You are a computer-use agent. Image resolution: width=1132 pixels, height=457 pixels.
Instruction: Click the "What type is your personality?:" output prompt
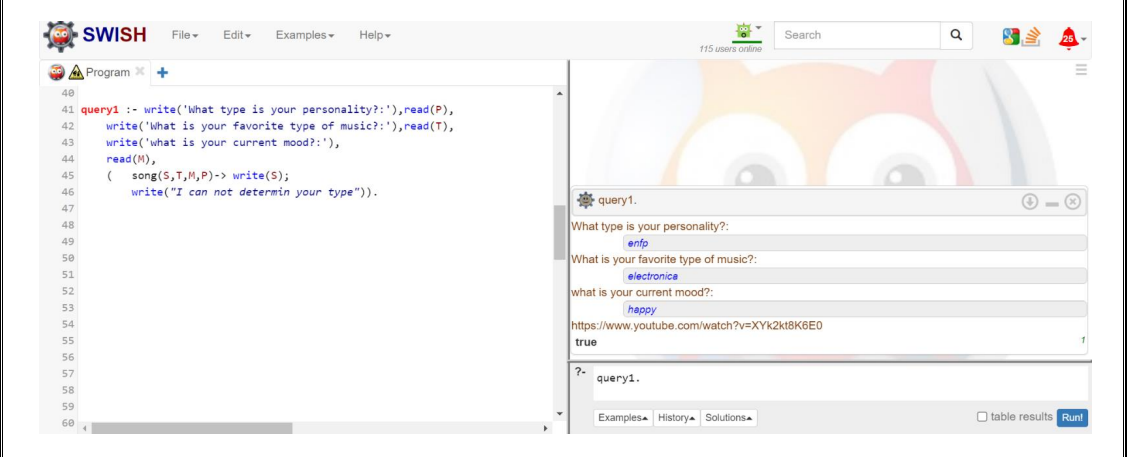(650, 227)
